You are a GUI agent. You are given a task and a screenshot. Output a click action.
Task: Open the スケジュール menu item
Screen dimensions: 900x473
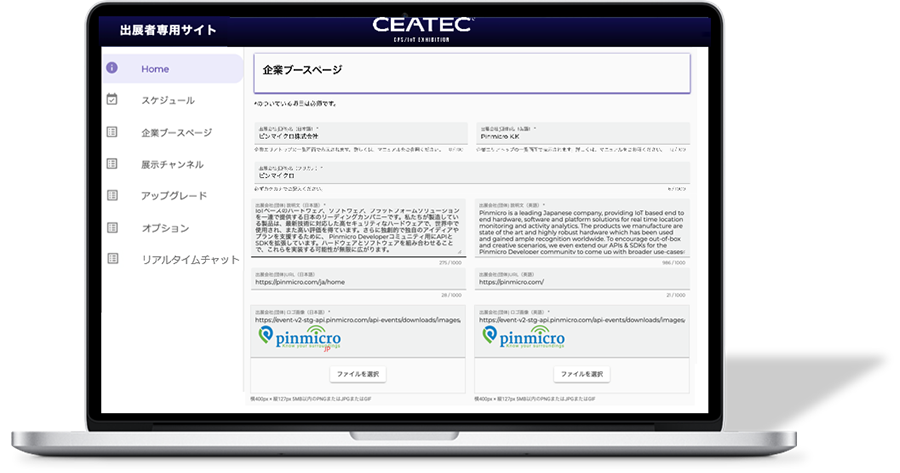168,100
